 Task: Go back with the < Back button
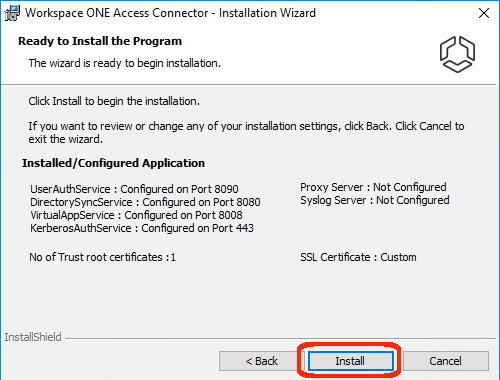[x=261, y=361]
